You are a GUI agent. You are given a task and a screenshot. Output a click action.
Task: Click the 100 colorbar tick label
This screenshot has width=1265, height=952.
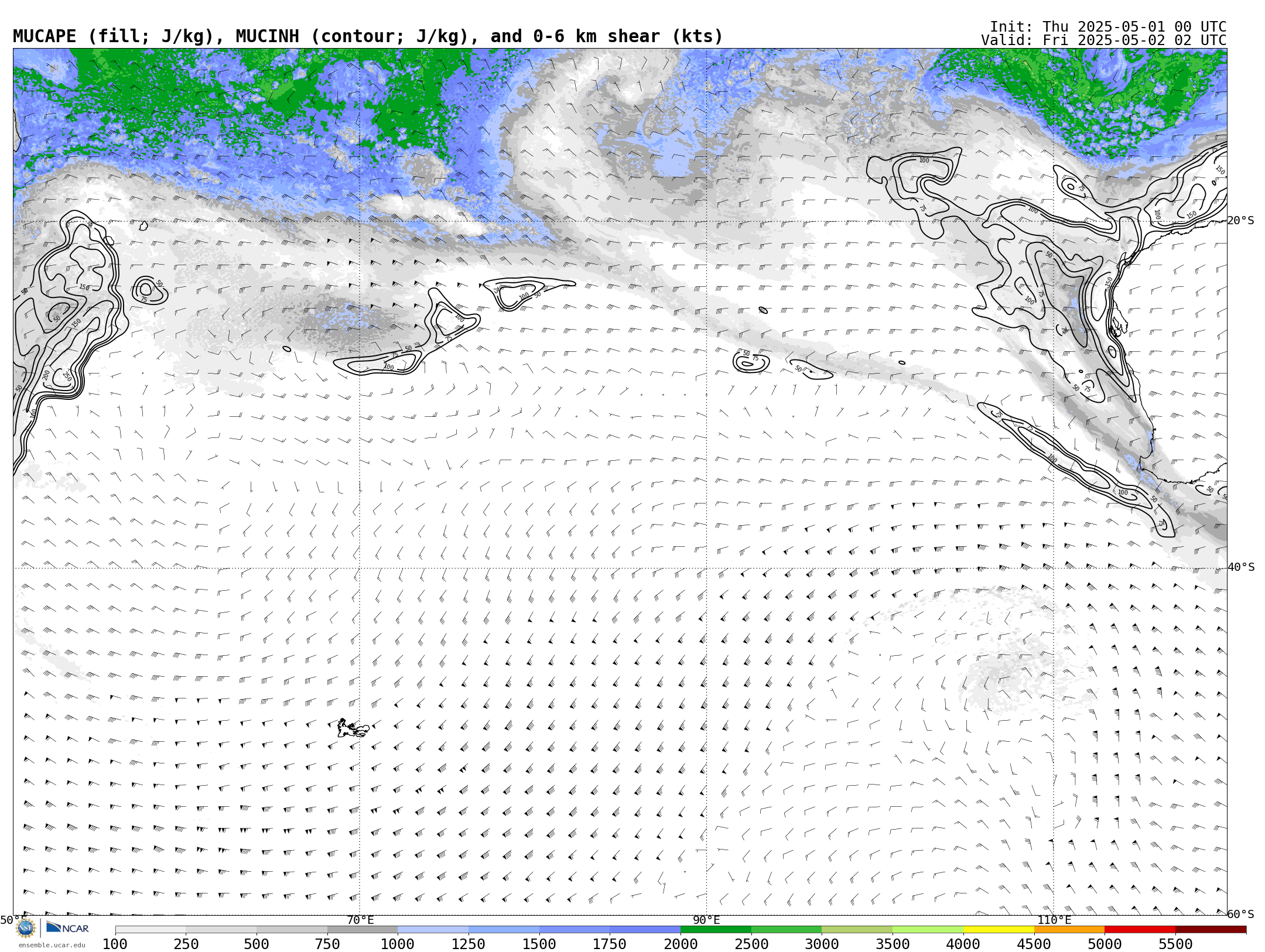pos(115,944)
